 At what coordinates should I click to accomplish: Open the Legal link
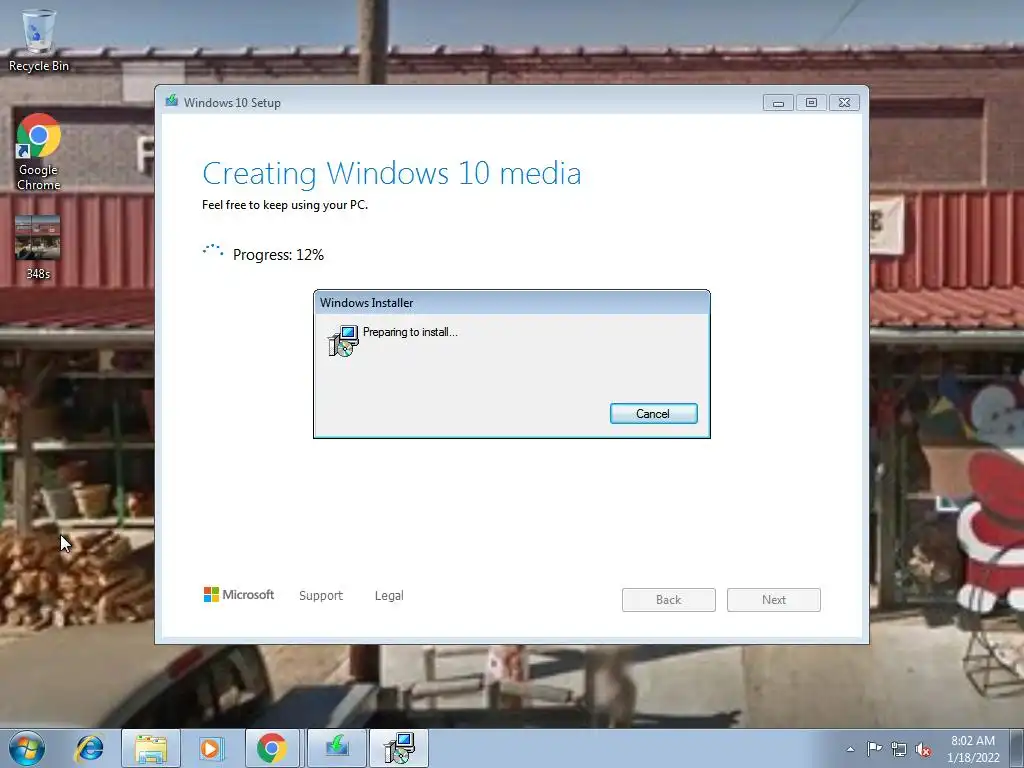pos(389,596)
